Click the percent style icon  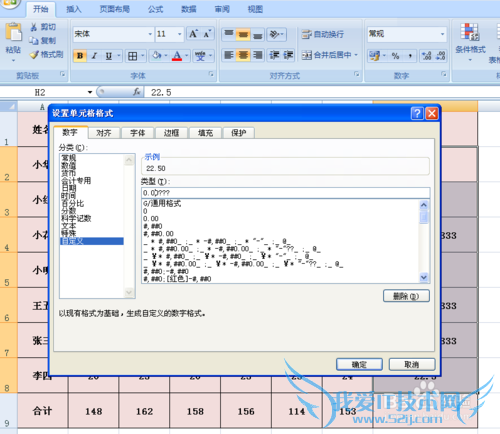pos(396,56)
